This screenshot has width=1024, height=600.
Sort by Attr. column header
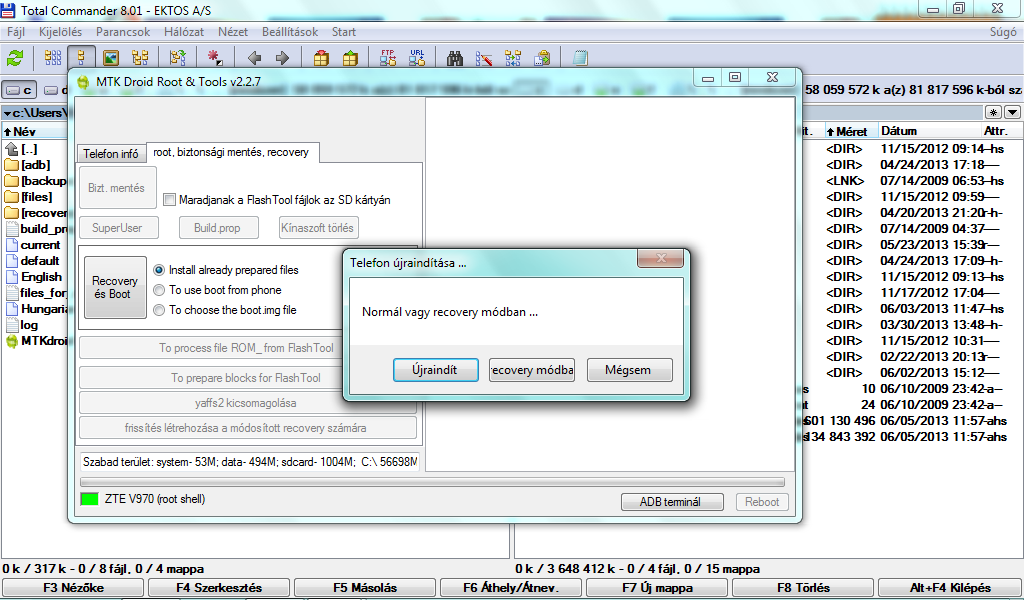(x=997, y=131)
